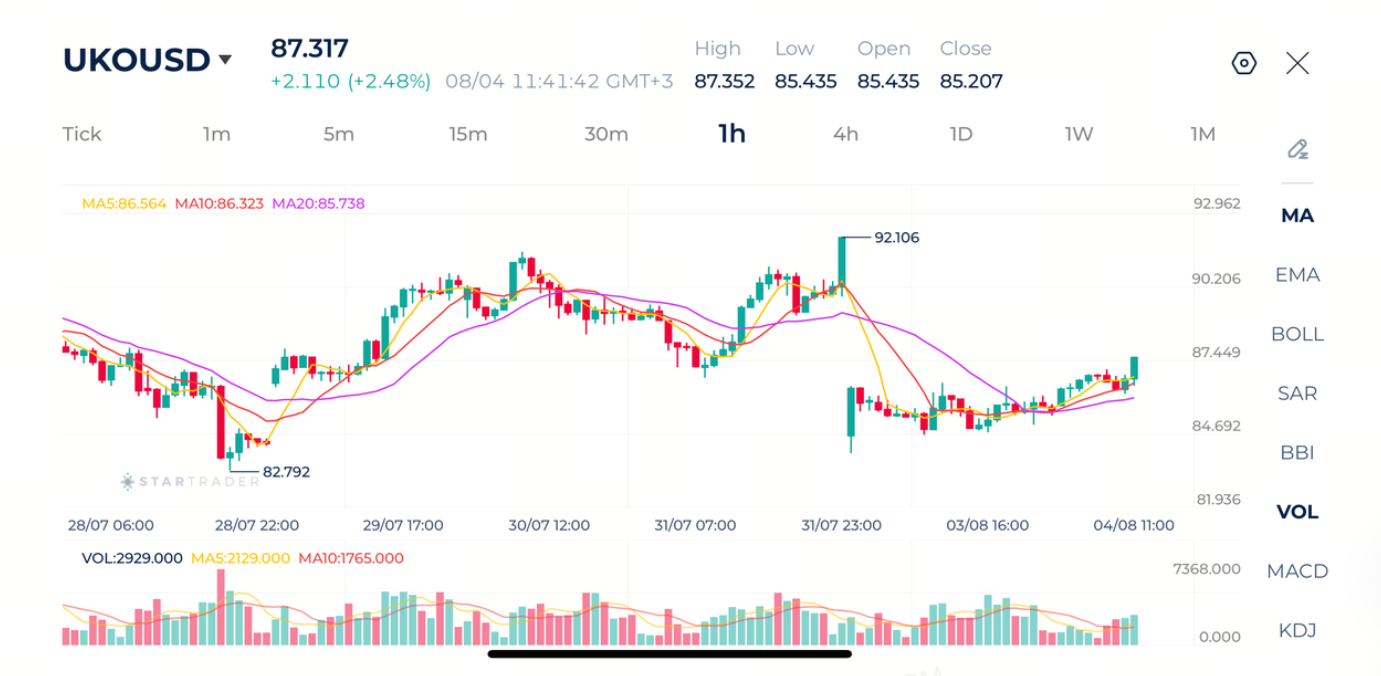1381x676 pixels.
Task: Switch chart to 15m timeframe
Action: click(468, 134)
